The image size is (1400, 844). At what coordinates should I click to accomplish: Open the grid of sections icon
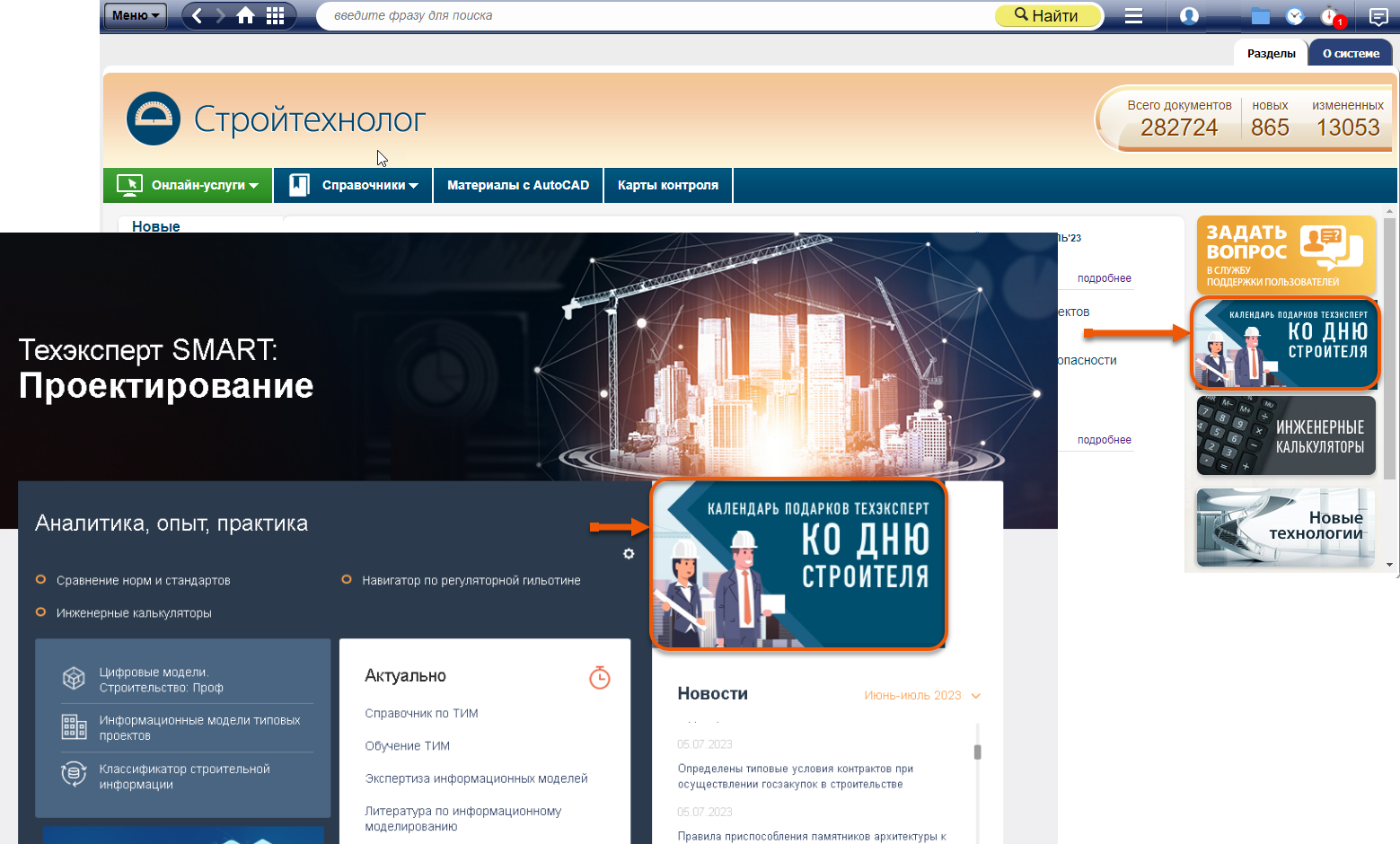276,15
